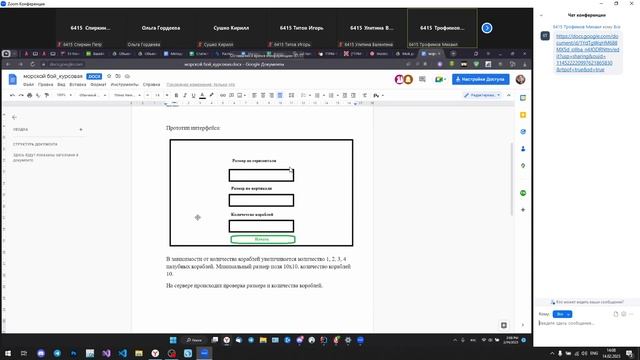Viewport: 640px width, 360px height.
Task: Align text to the center
Action: click(263, 95)
